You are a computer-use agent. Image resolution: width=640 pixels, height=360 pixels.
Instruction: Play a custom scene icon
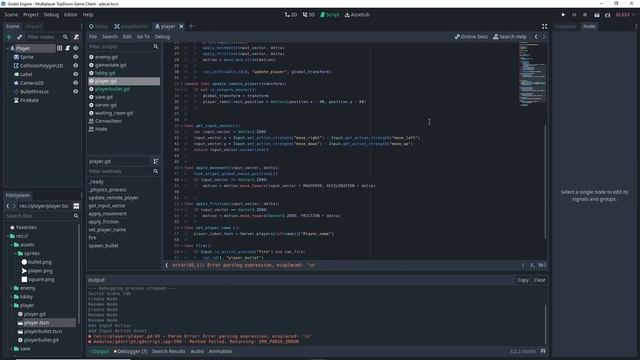click(x=607, y=15)
